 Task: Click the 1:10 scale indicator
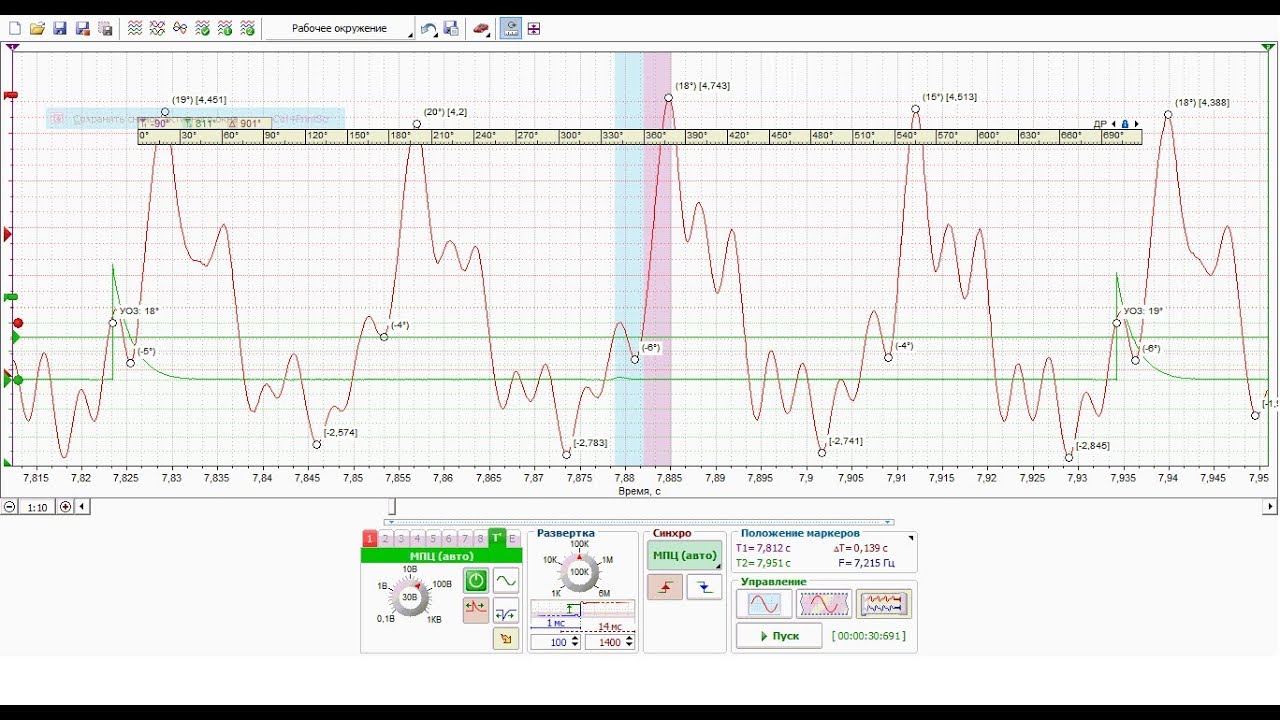pyautogui.click(x=38, y=507)
